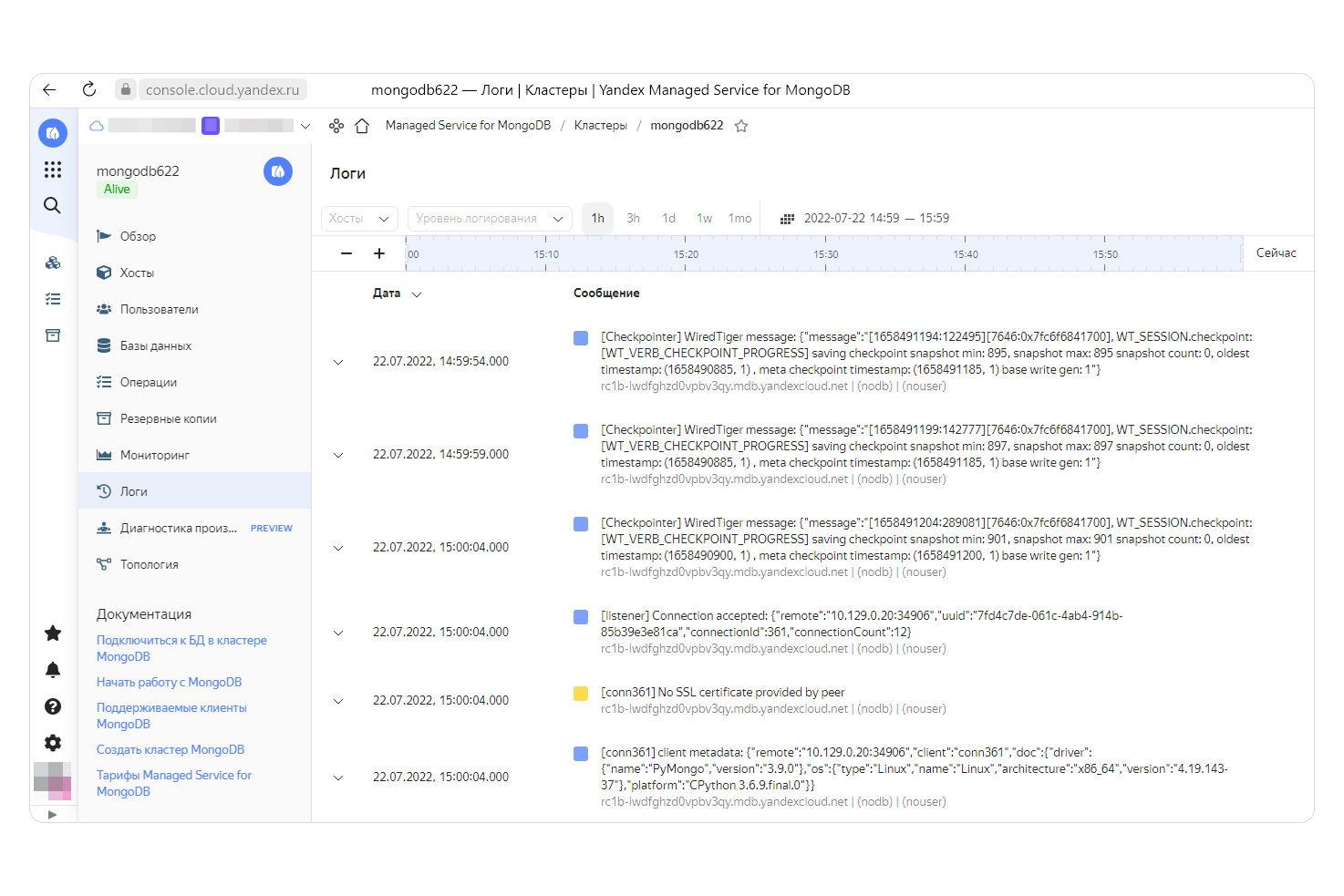The height and width of the screenshot is (896, 1344).
Task: Open the Обзор section
Action: [194, 236]
